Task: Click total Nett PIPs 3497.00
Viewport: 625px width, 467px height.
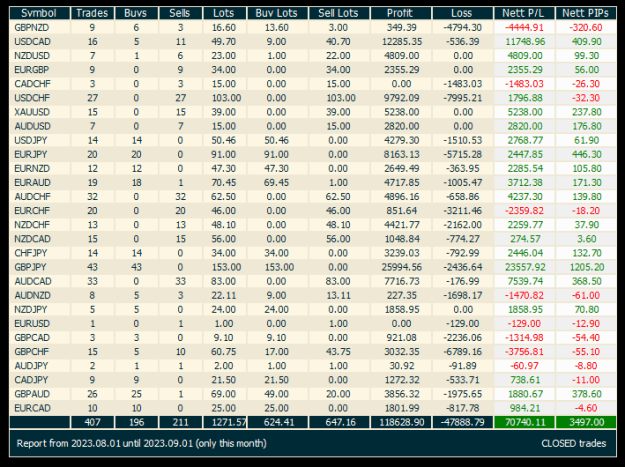Action: point(586,422)
